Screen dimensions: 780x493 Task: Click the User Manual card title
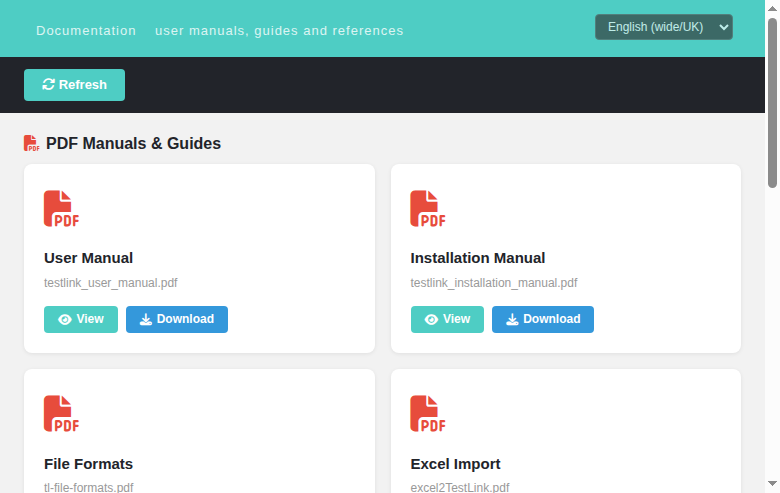tap(89, 258)
